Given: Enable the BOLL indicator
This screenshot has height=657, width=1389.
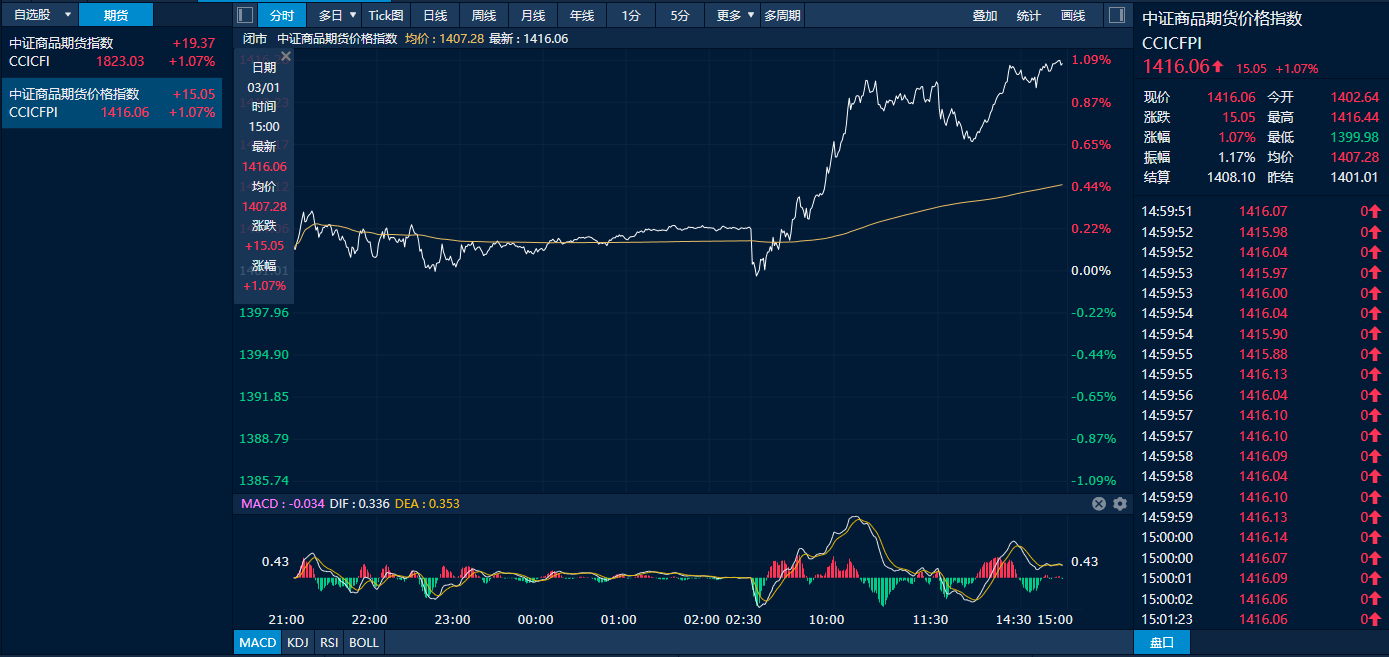Looking at the screenshot, I should [363, 642].
